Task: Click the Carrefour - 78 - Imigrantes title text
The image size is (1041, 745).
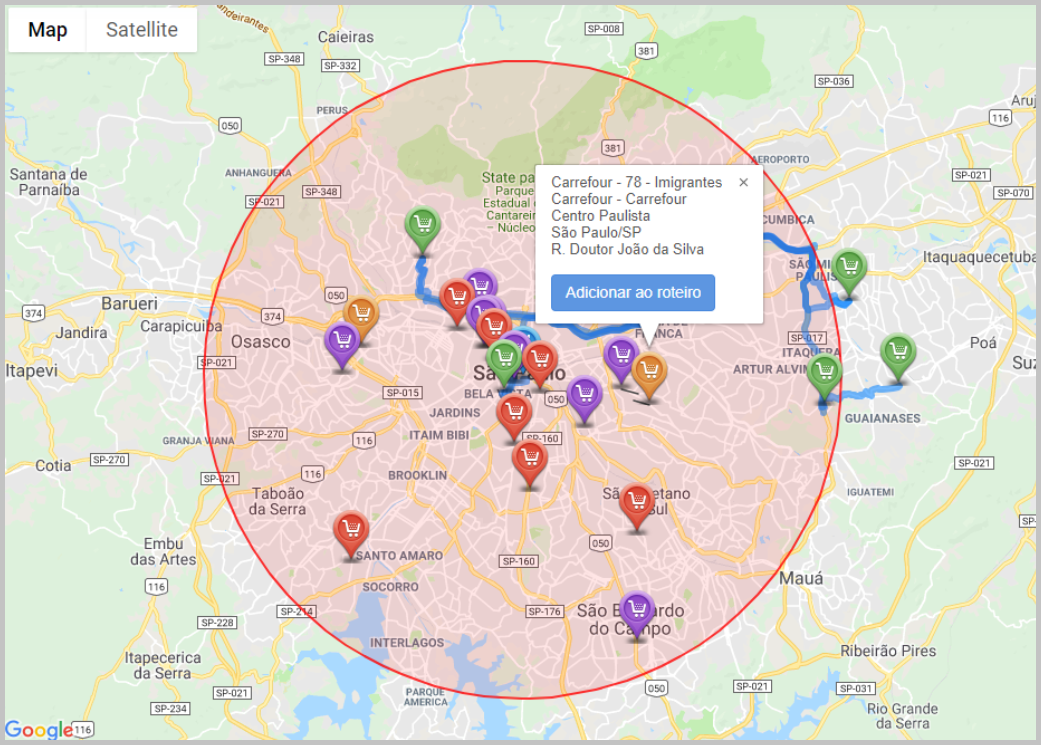Action: (636, 183)
